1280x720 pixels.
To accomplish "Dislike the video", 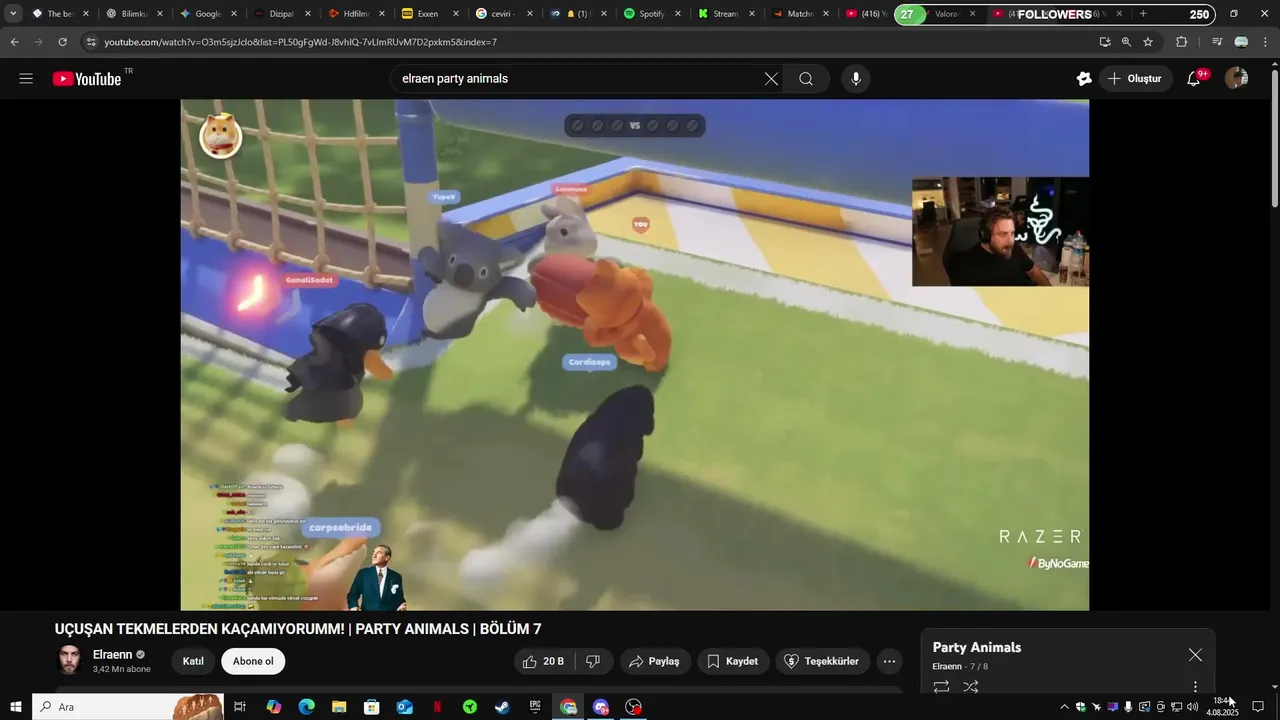I will click(x=593, y=661).
